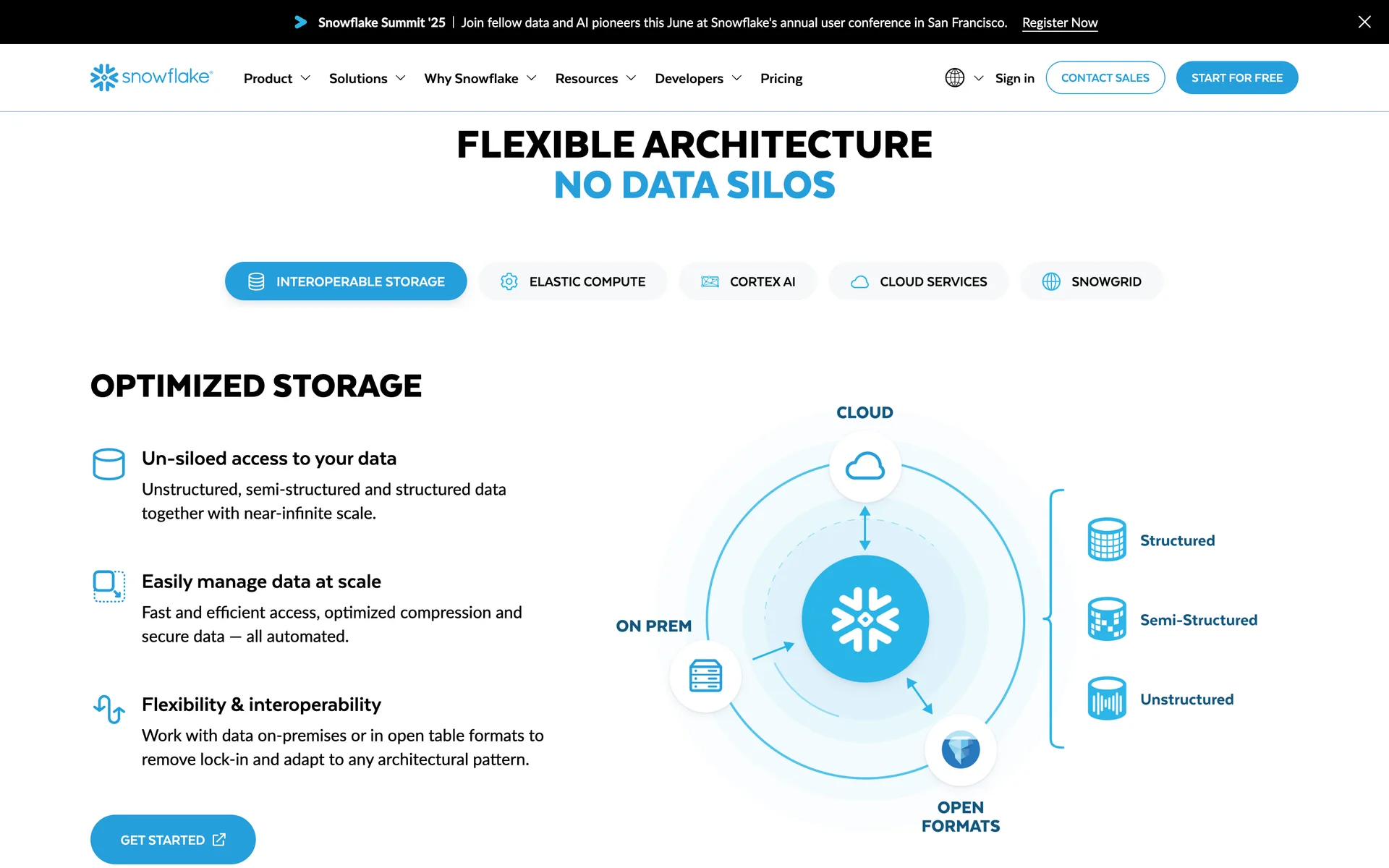Click the Snowflake logo in header
1389x868 pixels.
(151, 77)
